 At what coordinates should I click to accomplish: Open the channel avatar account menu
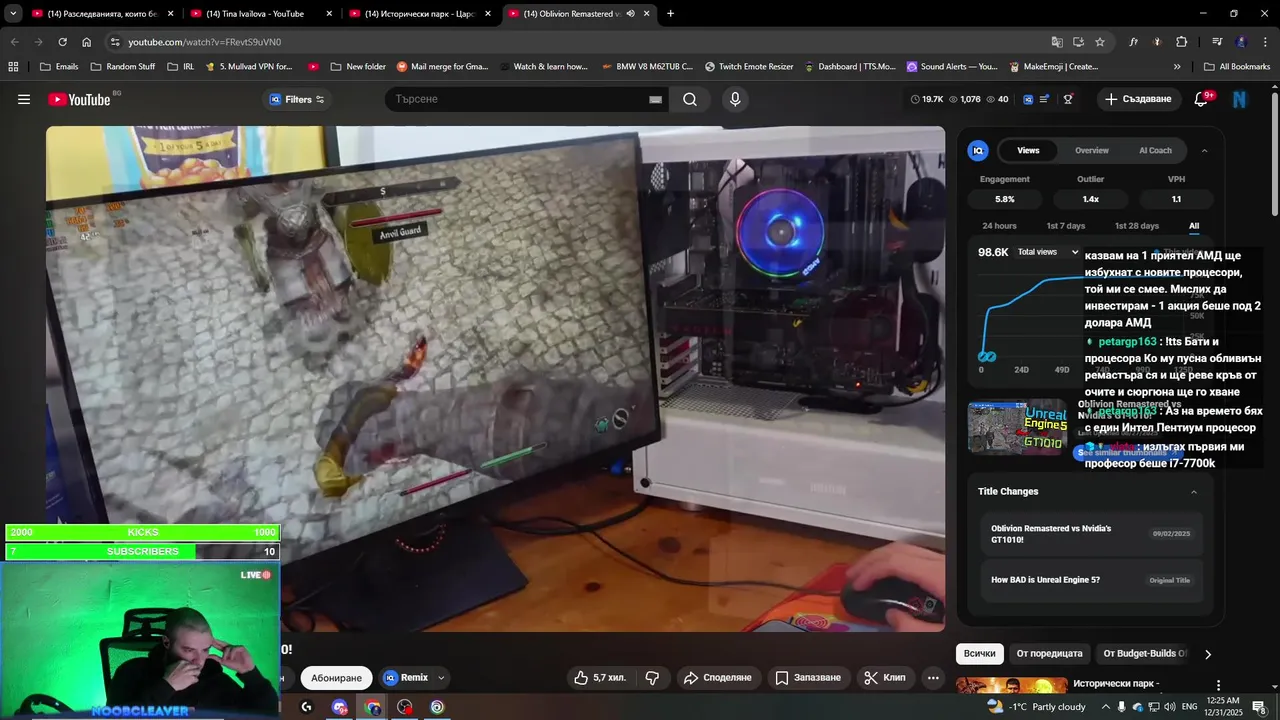pos(1240,99)
